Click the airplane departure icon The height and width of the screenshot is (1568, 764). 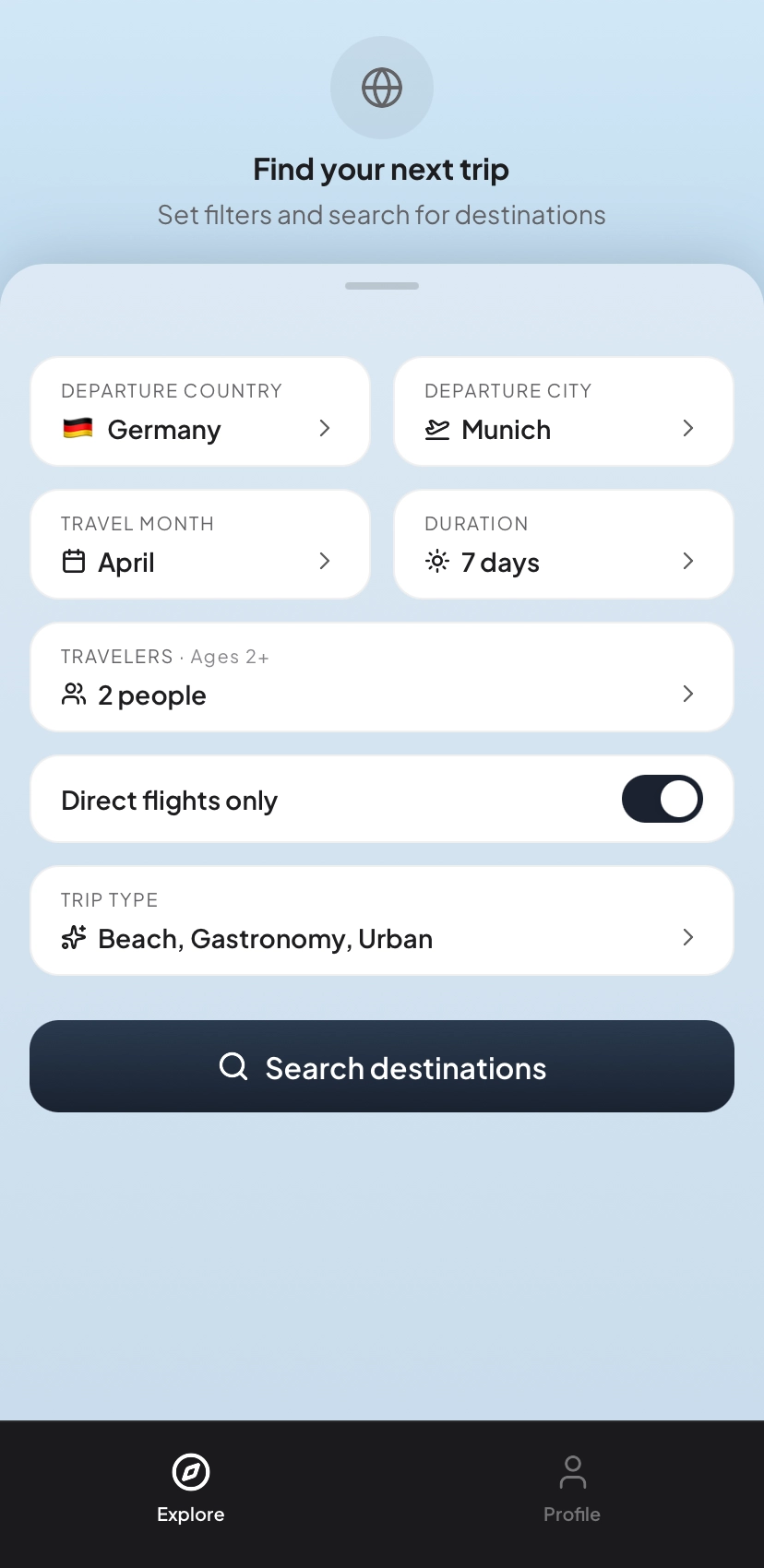[437, 430]
